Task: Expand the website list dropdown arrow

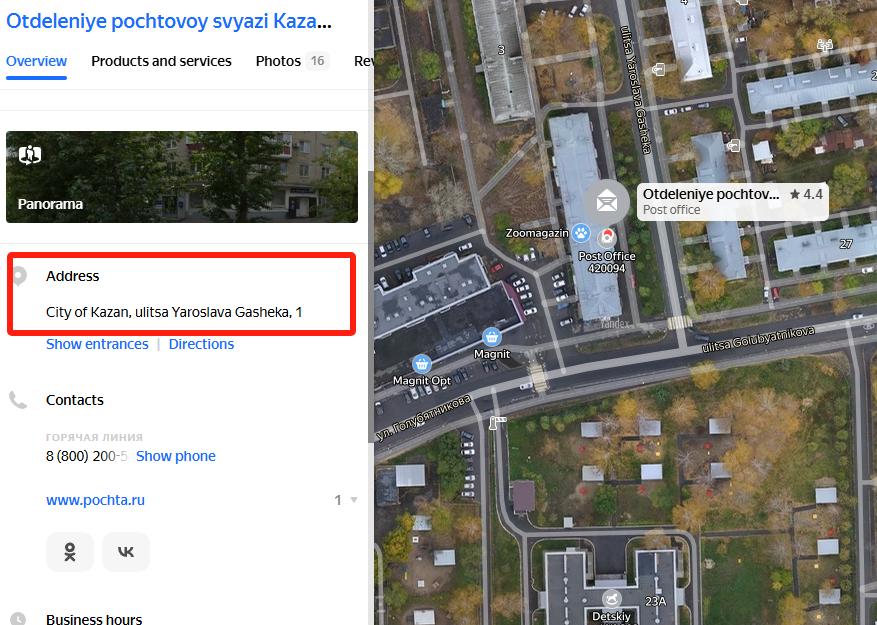Action: [x=353, y=500]
